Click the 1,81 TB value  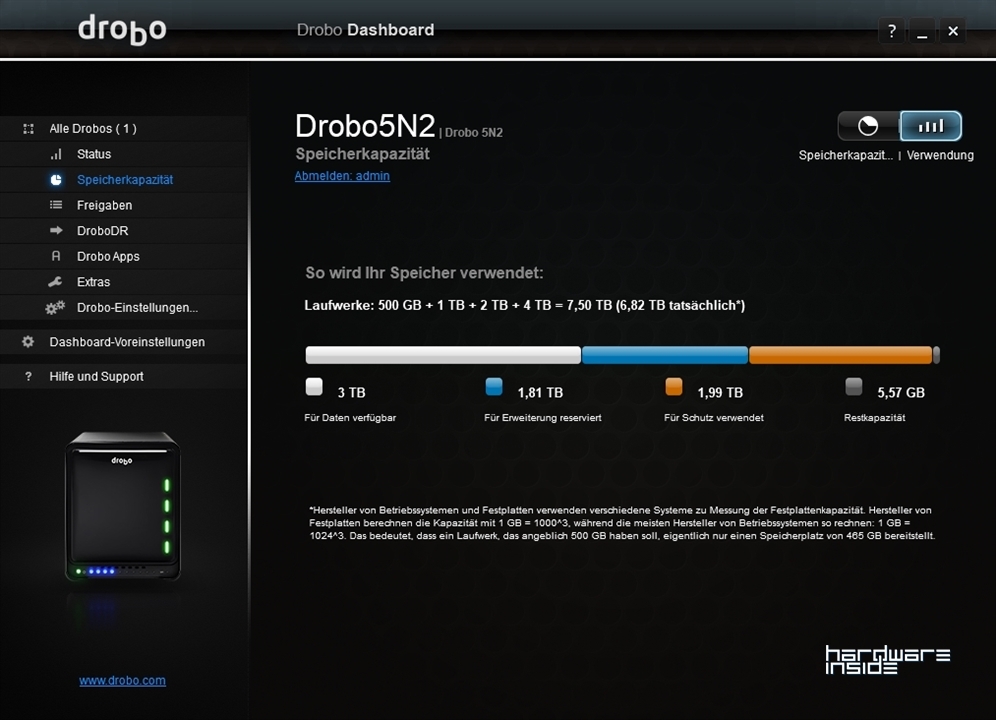541,393
